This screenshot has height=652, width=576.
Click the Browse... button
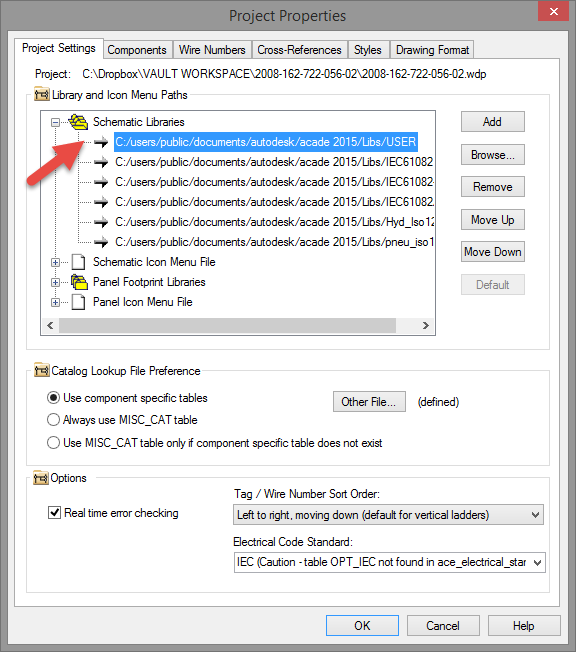tap(492, 155)
